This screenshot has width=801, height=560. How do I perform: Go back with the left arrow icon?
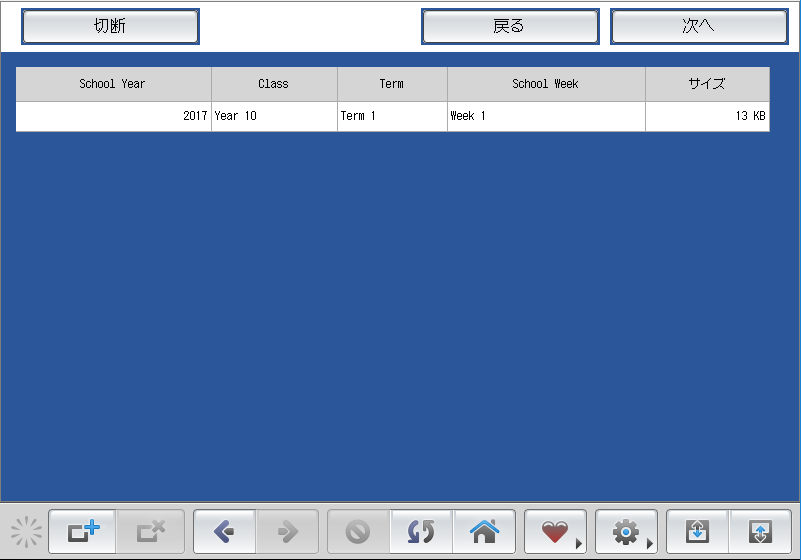click(x=224, y=531)
